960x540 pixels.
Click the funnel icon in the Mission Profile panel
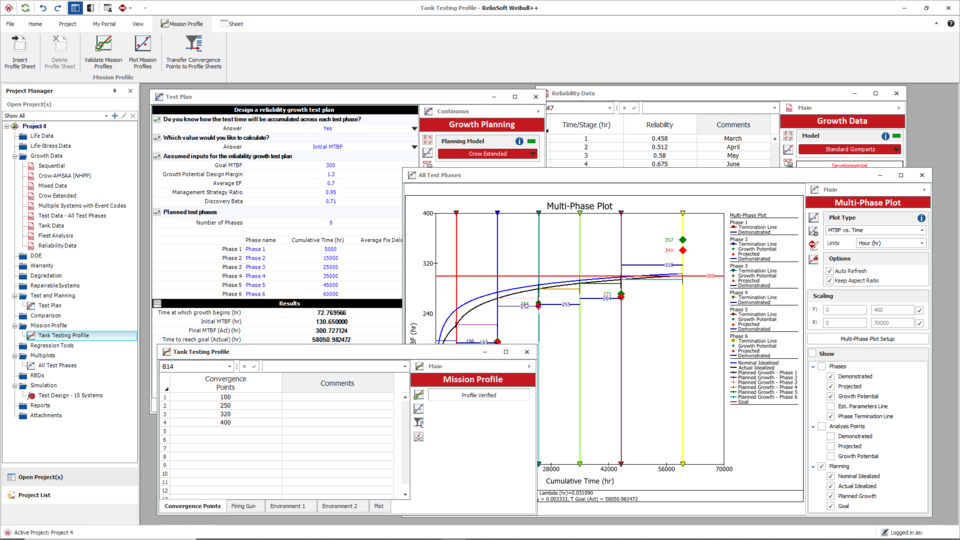(x=419, y=422)
